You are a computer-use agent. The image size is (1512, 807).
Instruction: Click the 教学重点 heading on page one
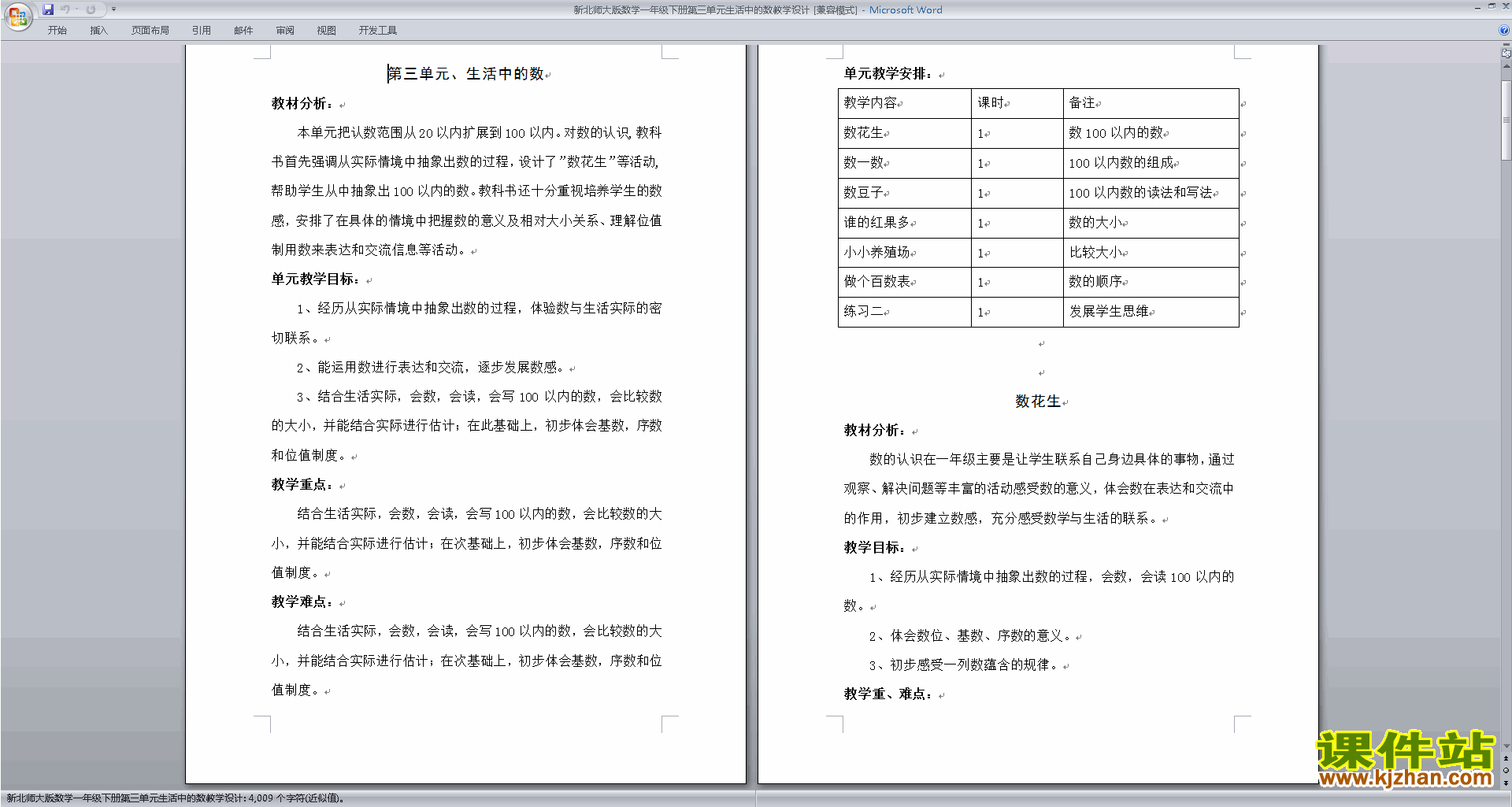[x=302, y=485]
